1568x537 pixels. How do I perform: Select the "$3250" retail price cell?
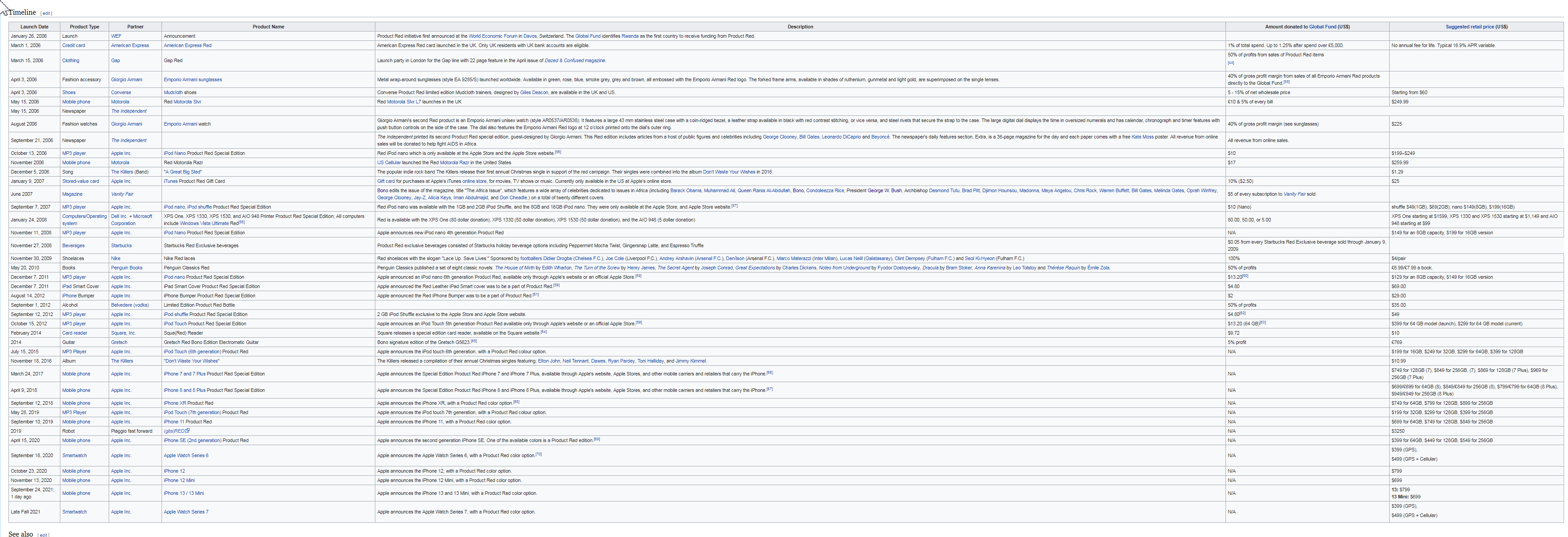1476,431
